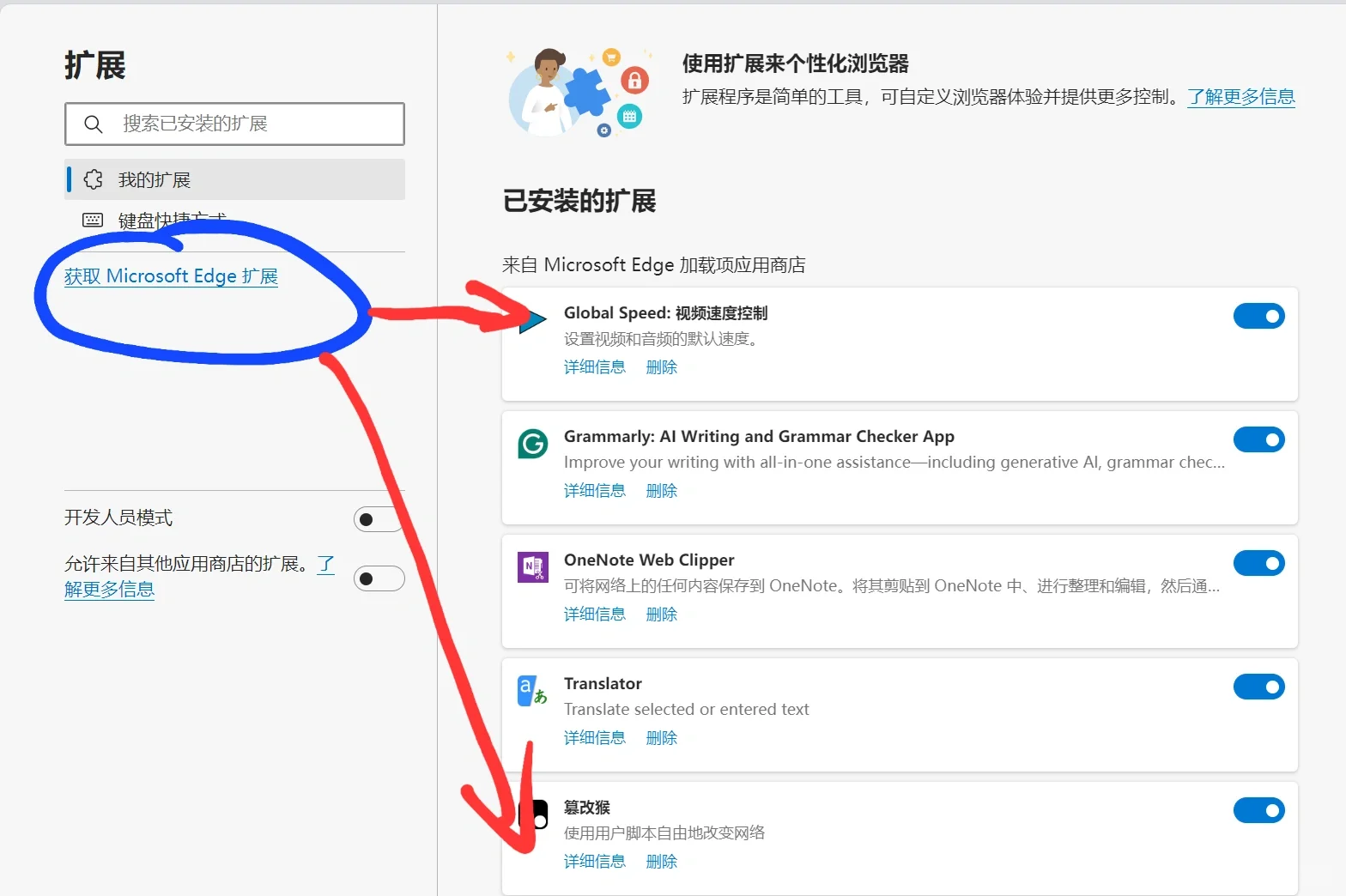
Task: Open 详细信息 for Grammarly
Action: (595, 491)
